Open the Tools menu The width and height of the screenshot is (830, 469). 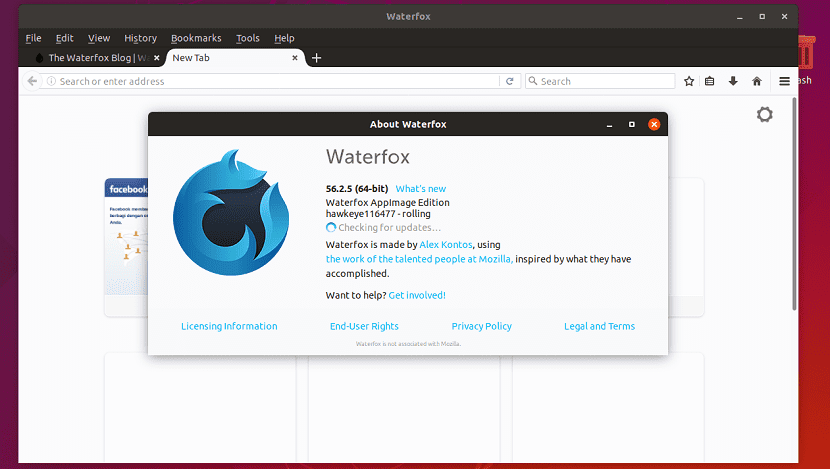tap(247, 38)
